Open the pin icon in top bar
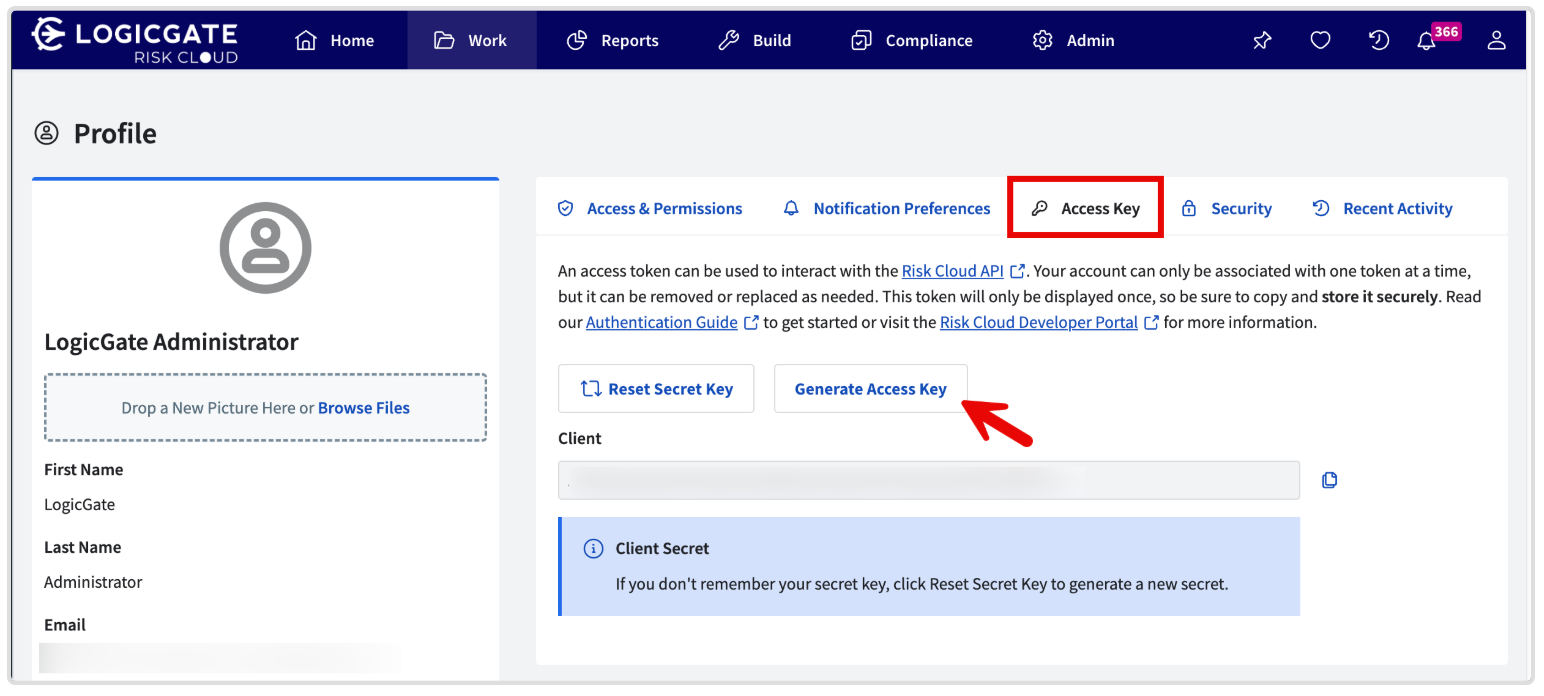This screenshot has width=1544, height=696. (1262, 40)
